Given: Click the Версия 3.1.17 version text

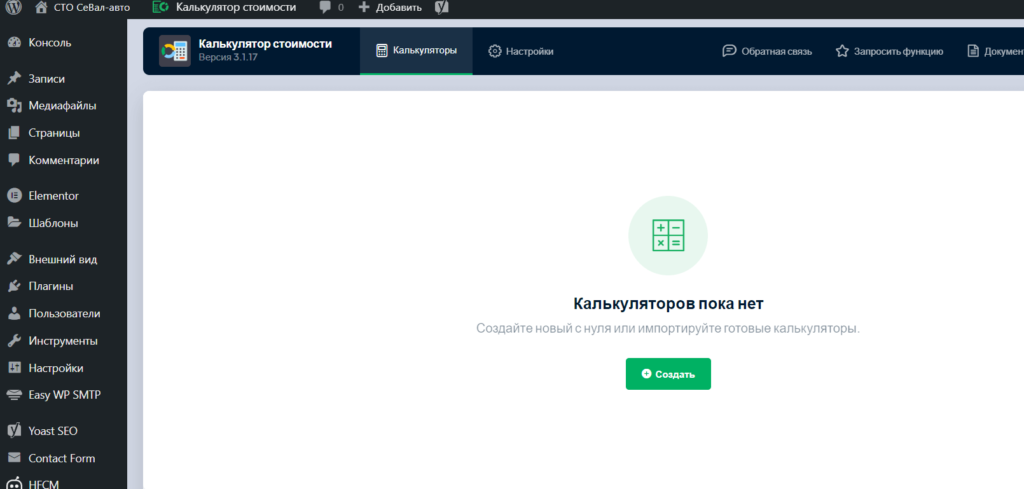Looking at the screenshot, I should pos(228,57).
